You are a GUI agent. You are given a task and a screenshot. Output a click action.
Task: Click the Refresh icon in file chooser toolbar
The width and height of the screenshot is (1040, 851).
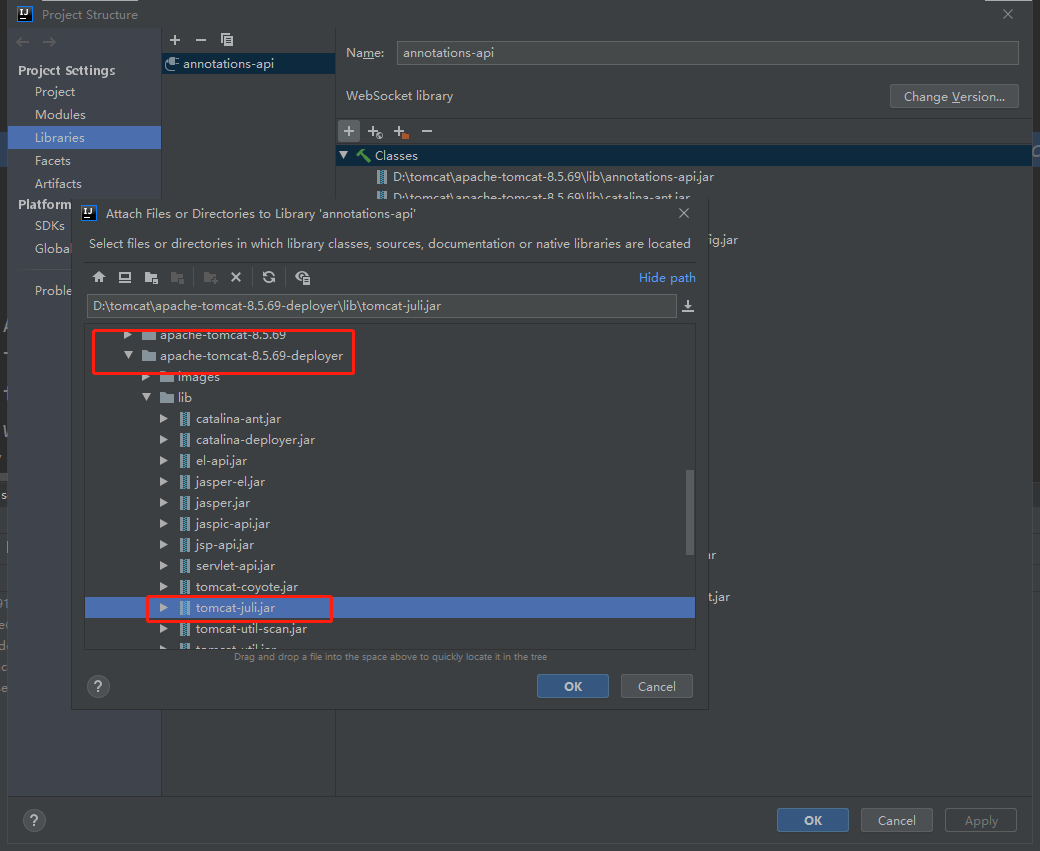[x=269, y=277]
